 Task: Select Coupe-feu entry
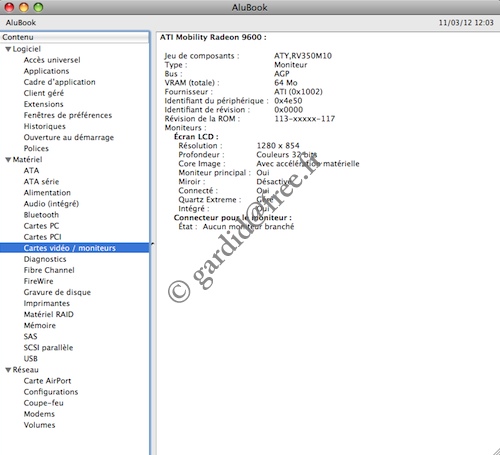[x=44, y=403]
